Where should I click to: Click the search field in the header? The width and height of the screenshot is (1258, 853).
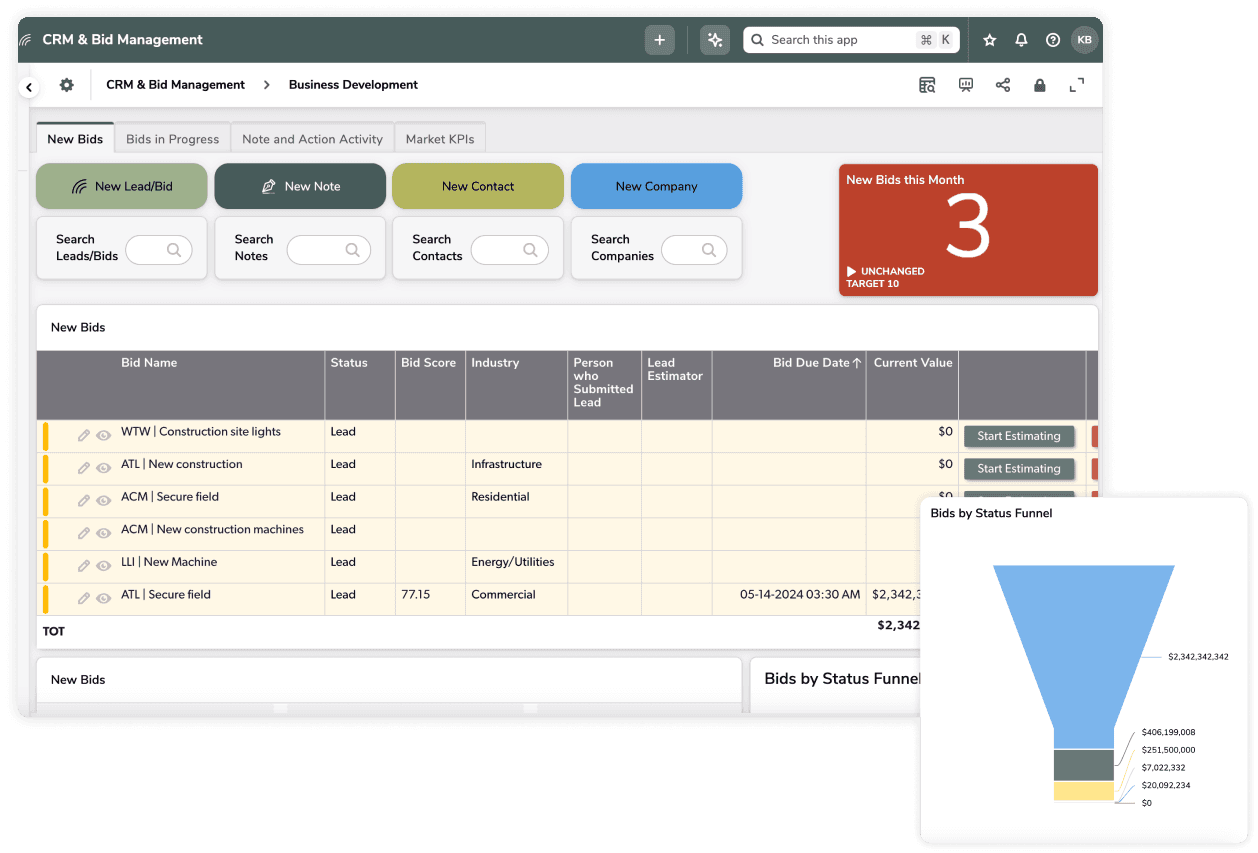tap(851, 40)
